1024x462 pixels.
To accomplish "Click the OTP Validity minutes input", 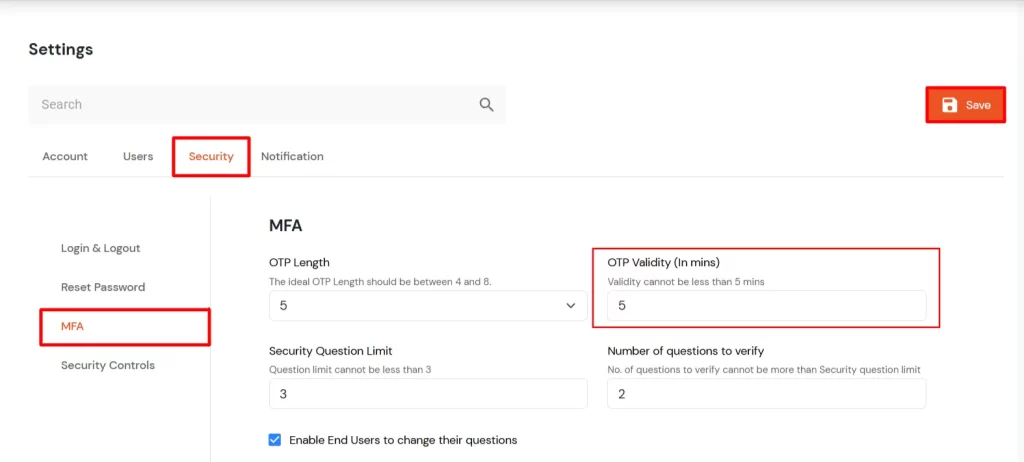I will point(766,305).
